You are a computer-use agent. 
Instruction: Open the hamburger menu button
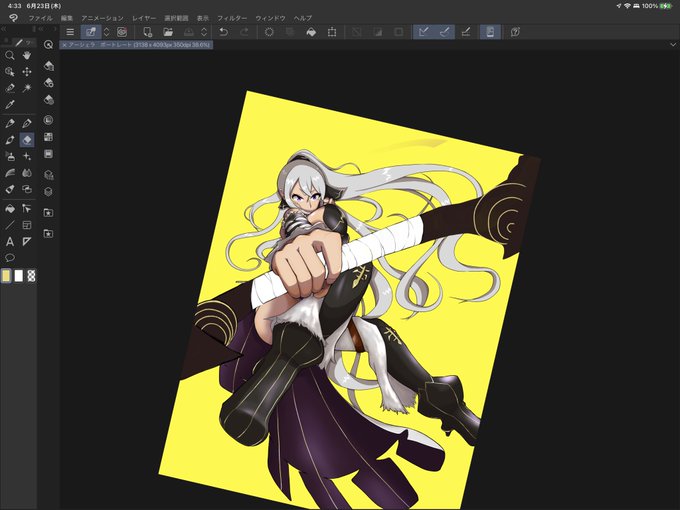click(70, 32)
